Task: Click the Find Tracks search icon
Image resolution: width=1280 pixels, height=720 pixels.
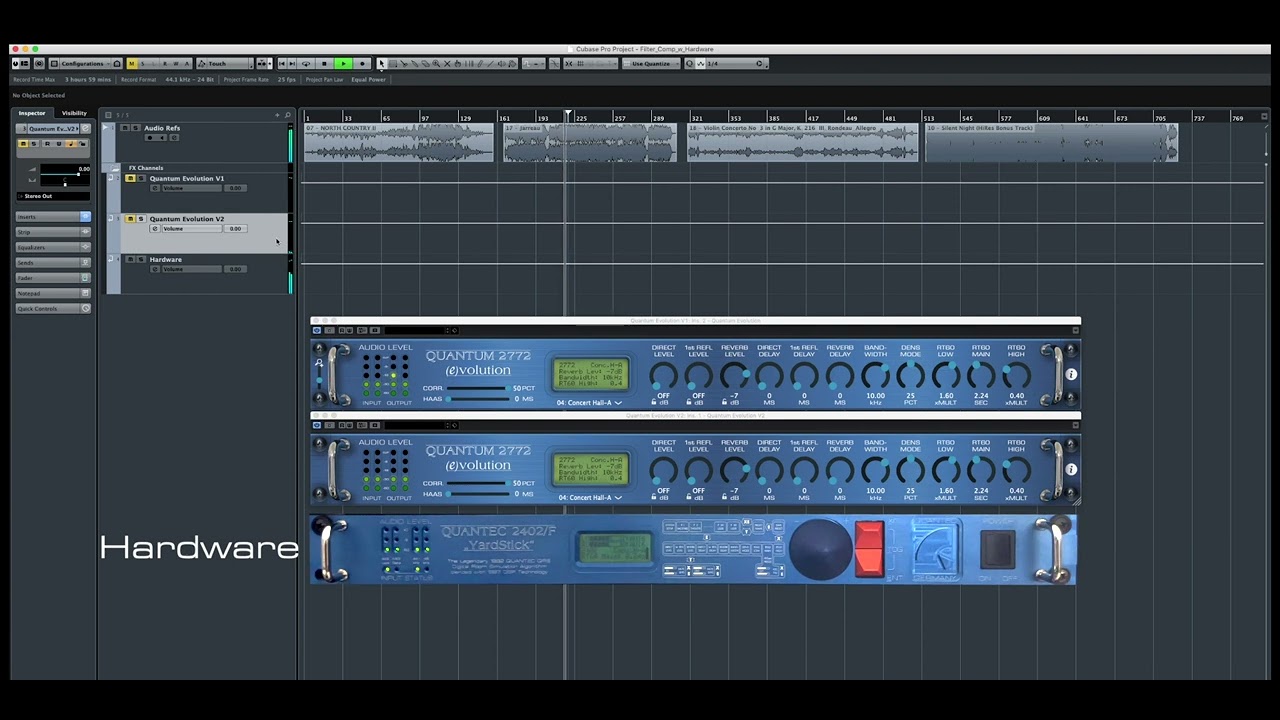Action: (288, 115)
